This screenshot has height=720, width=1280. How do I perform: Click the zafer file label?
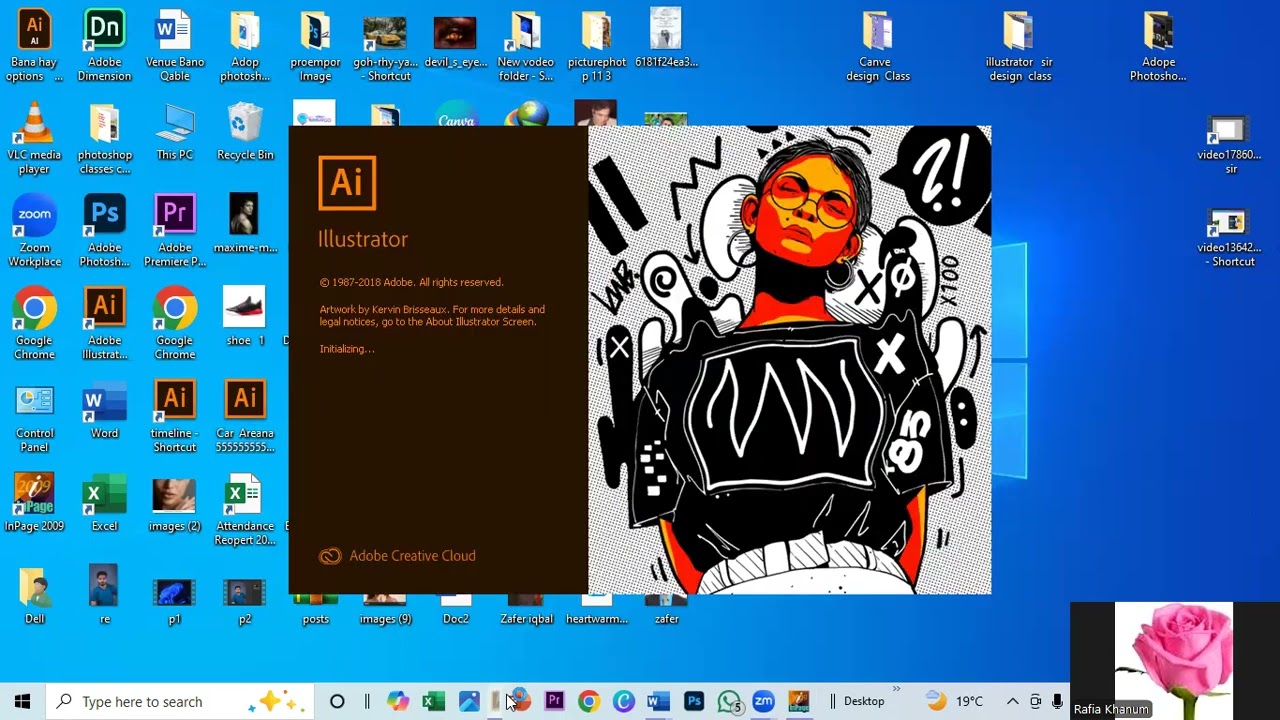667,619
